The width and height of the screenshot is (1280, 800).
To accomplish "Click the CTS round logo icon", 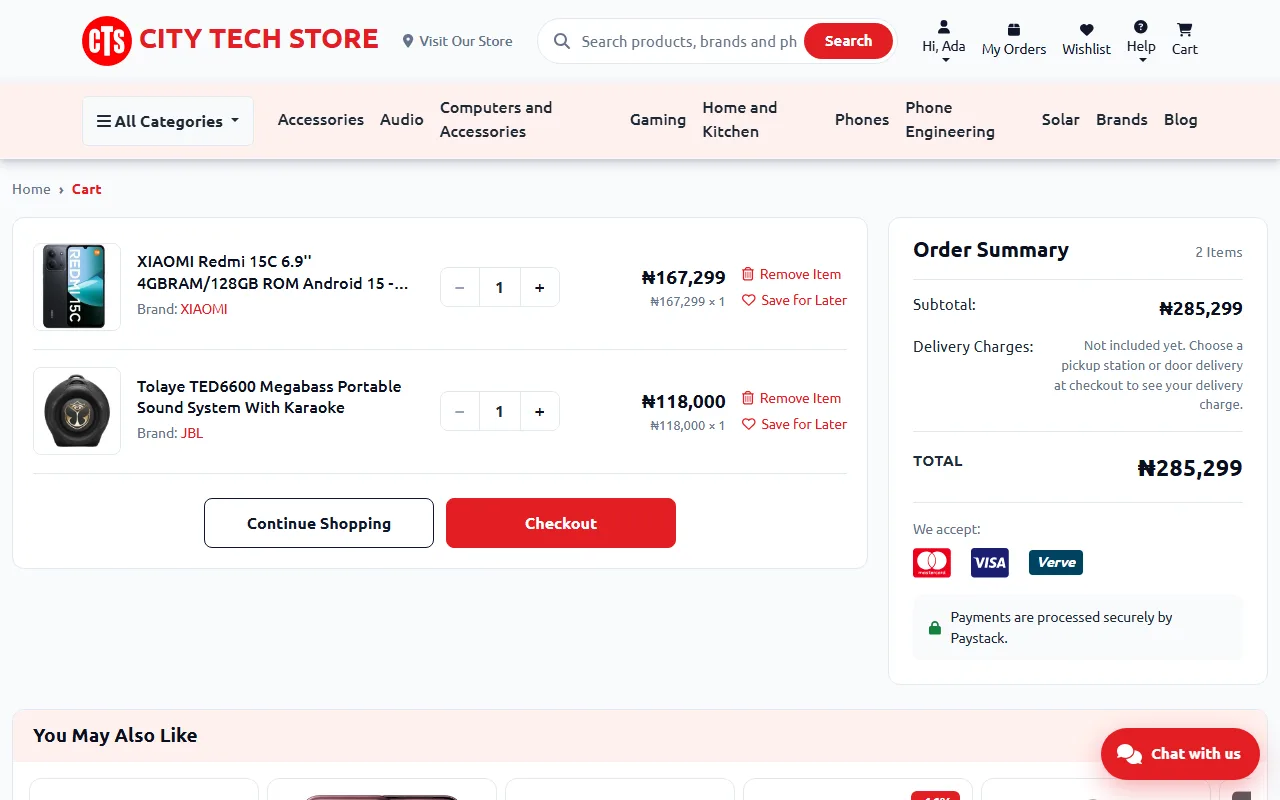I will click(x=107, y=41).
